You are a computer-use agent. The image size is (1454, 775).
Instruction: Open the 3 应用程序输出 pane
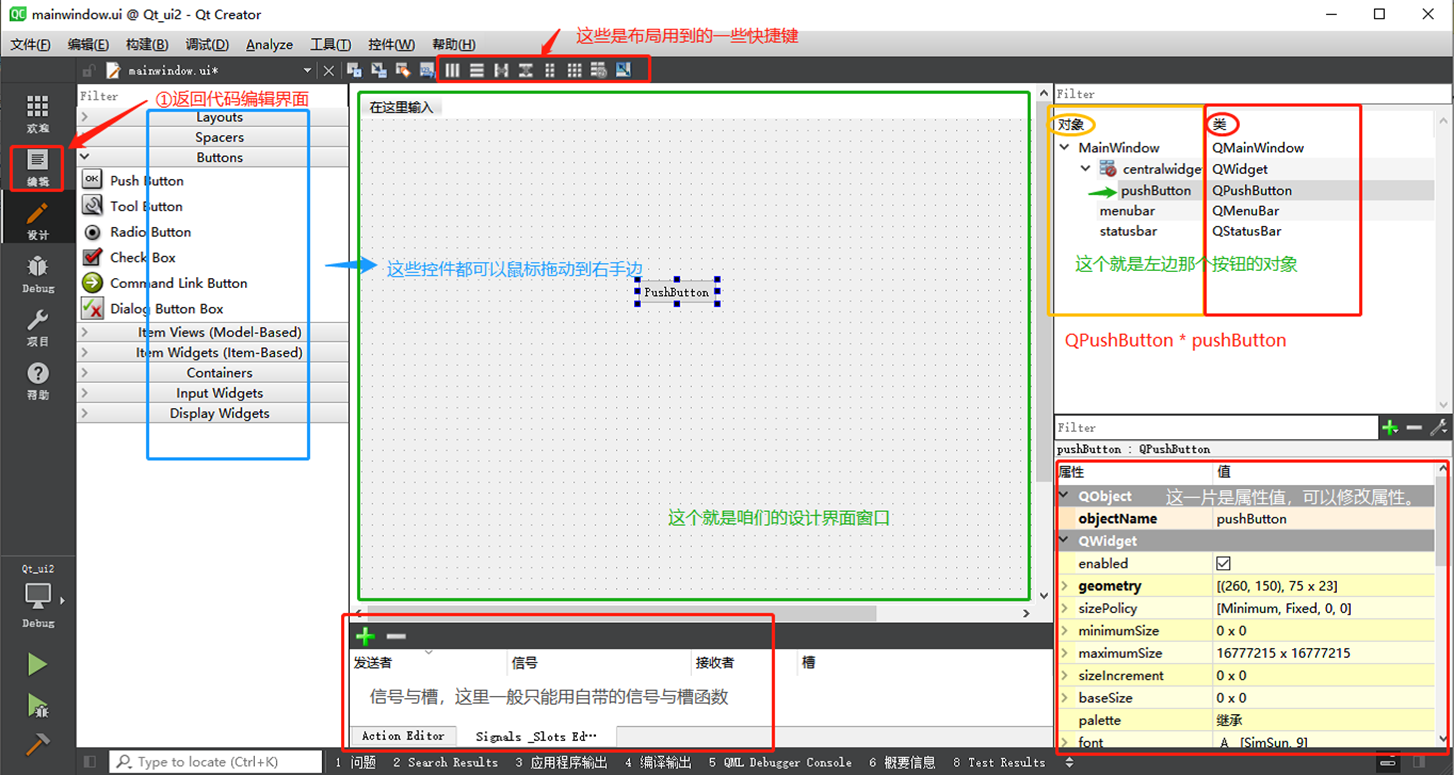[561, 762]
